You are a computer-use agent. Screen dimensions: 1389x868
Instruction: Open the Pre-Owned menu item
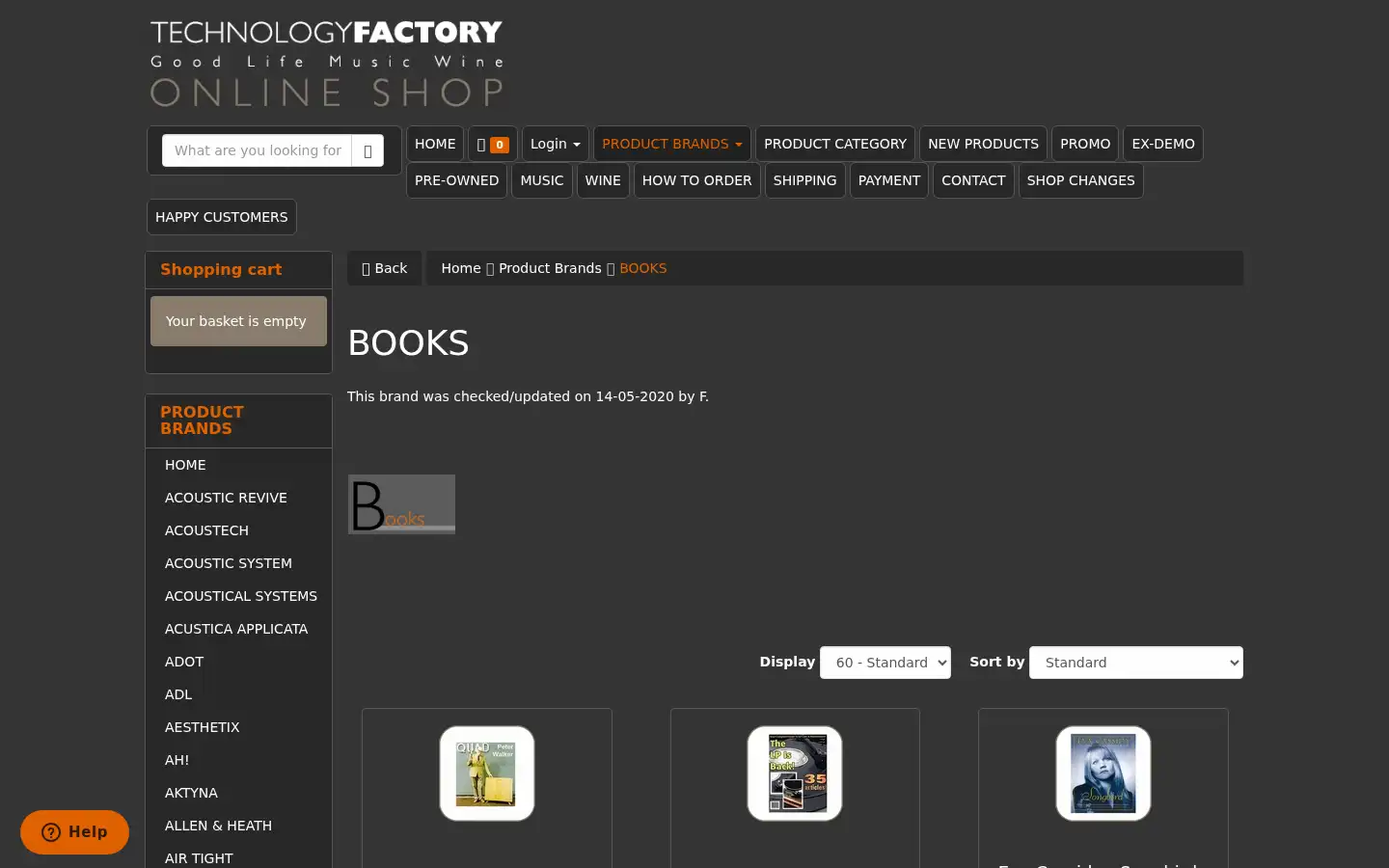pos(456,180)
